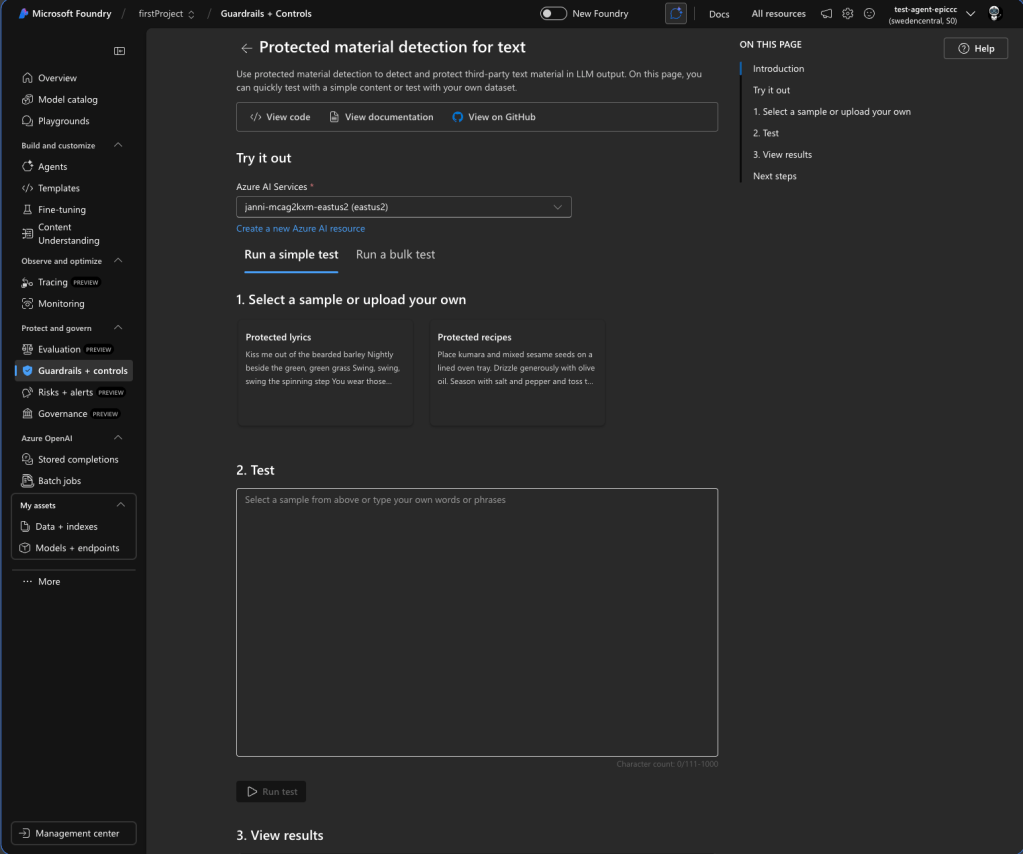Viewport: 1023px width, 854px height.
Task: Open the Azure AI Services dropdown
Action: (404, 207)
